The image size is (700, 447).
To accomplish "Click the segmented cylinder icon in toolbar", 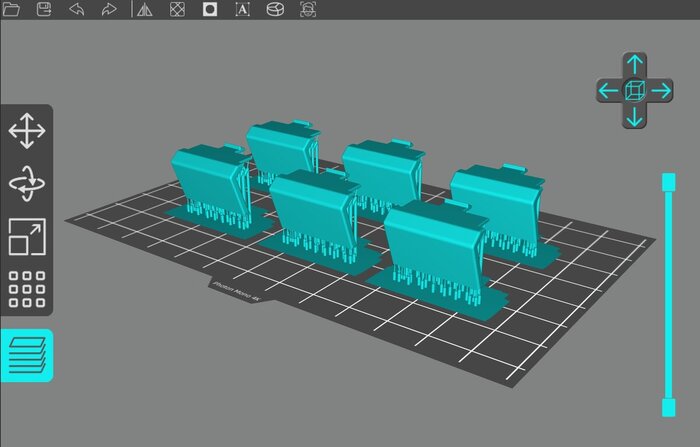I will pyautogui.click(x=274, y=9).
